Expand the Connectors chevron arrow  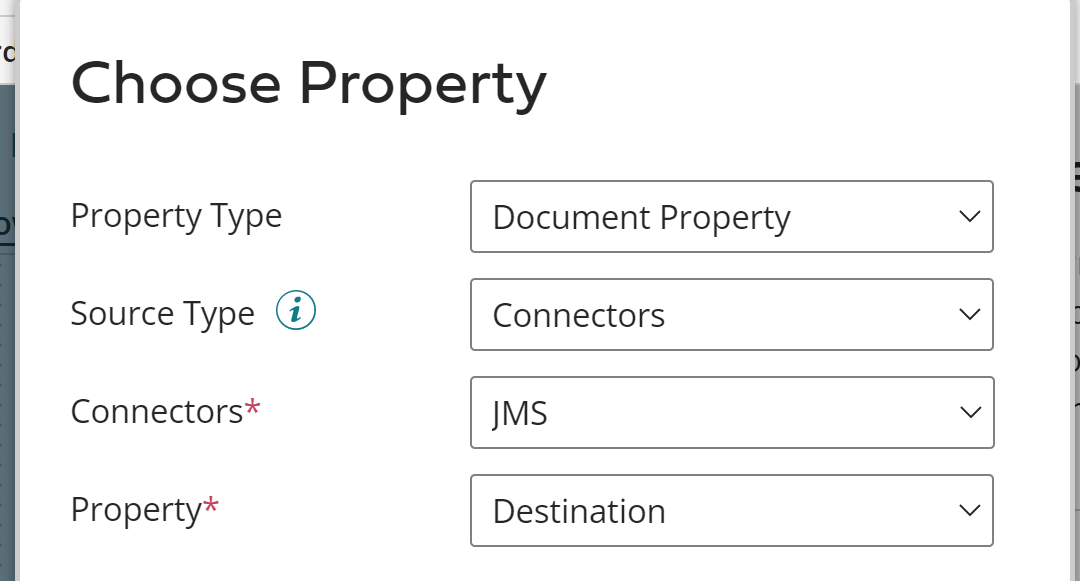[968, 412]
